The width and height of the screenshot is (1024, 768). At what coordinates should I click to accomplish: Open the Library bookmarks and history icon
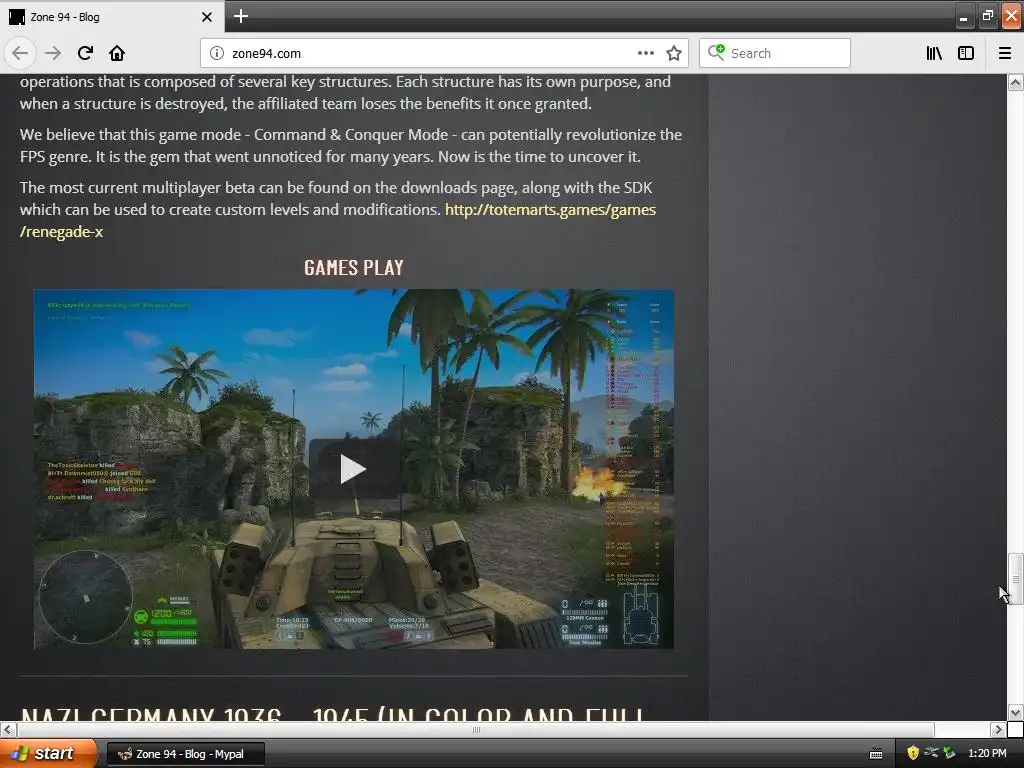pos(934,53)
